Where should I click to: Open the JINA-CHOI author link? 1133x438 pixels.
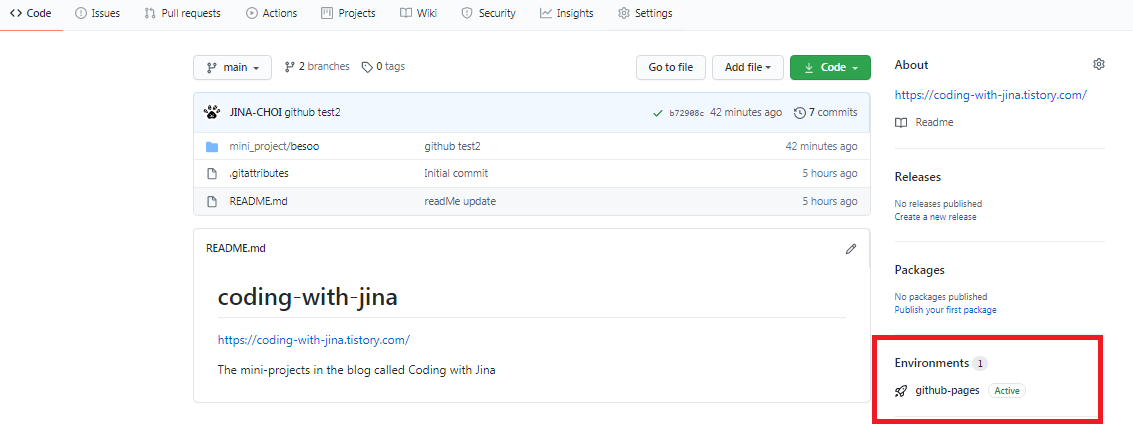256,112
